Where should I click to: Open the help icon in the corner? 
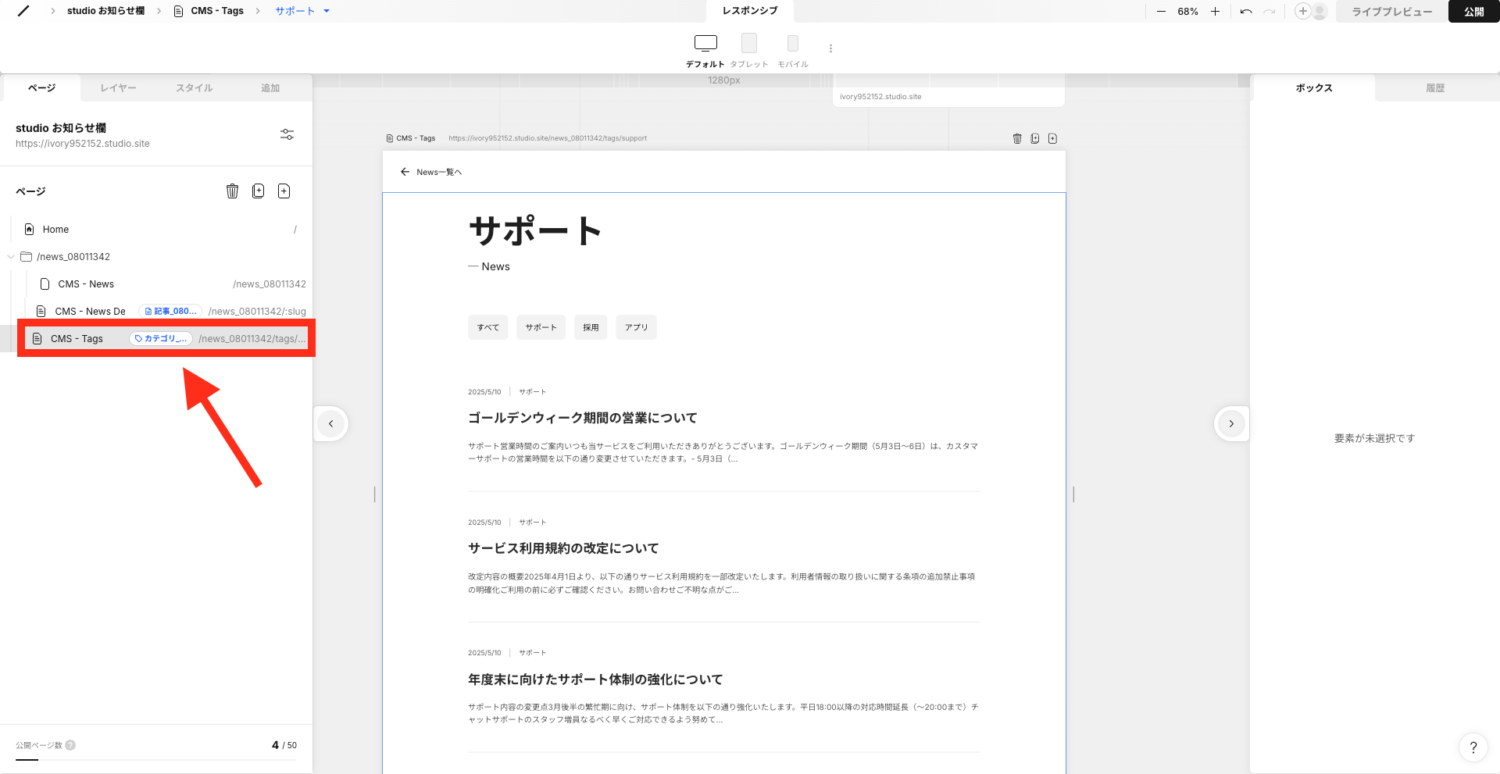pyautogui.click(x=1473, y=747)
